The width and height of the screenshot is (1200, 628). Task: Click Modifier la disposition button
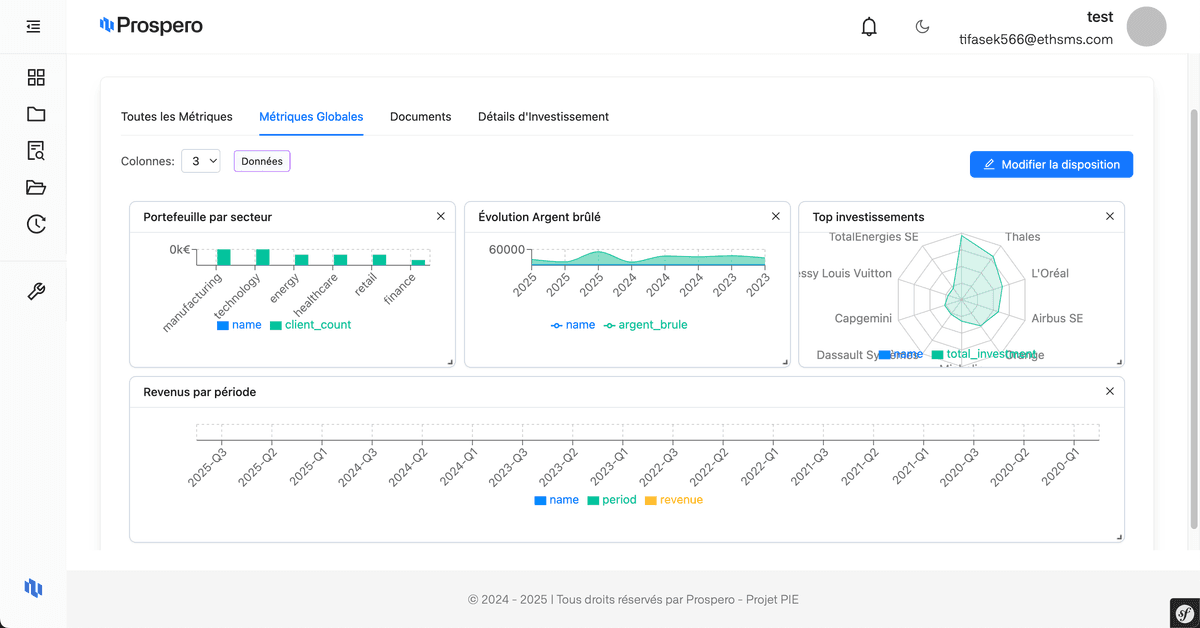[1051, 165]
